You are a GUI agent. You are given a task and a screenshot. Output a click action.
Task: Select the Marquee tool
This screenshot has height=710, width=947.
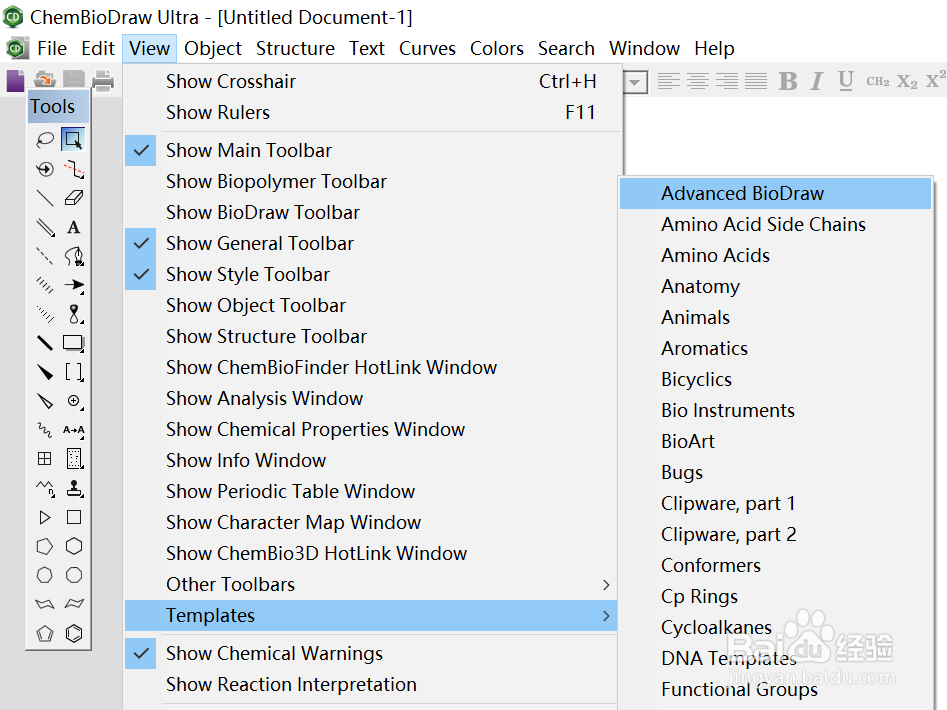(x=74, y=139)
